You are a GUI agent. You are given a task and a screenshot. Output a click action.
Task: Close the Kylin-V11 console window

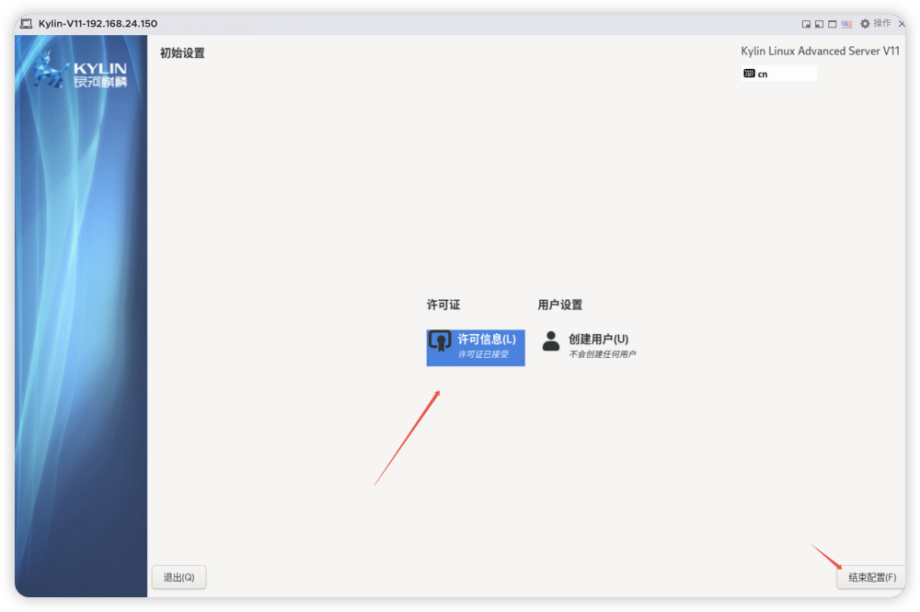[902, 24]
